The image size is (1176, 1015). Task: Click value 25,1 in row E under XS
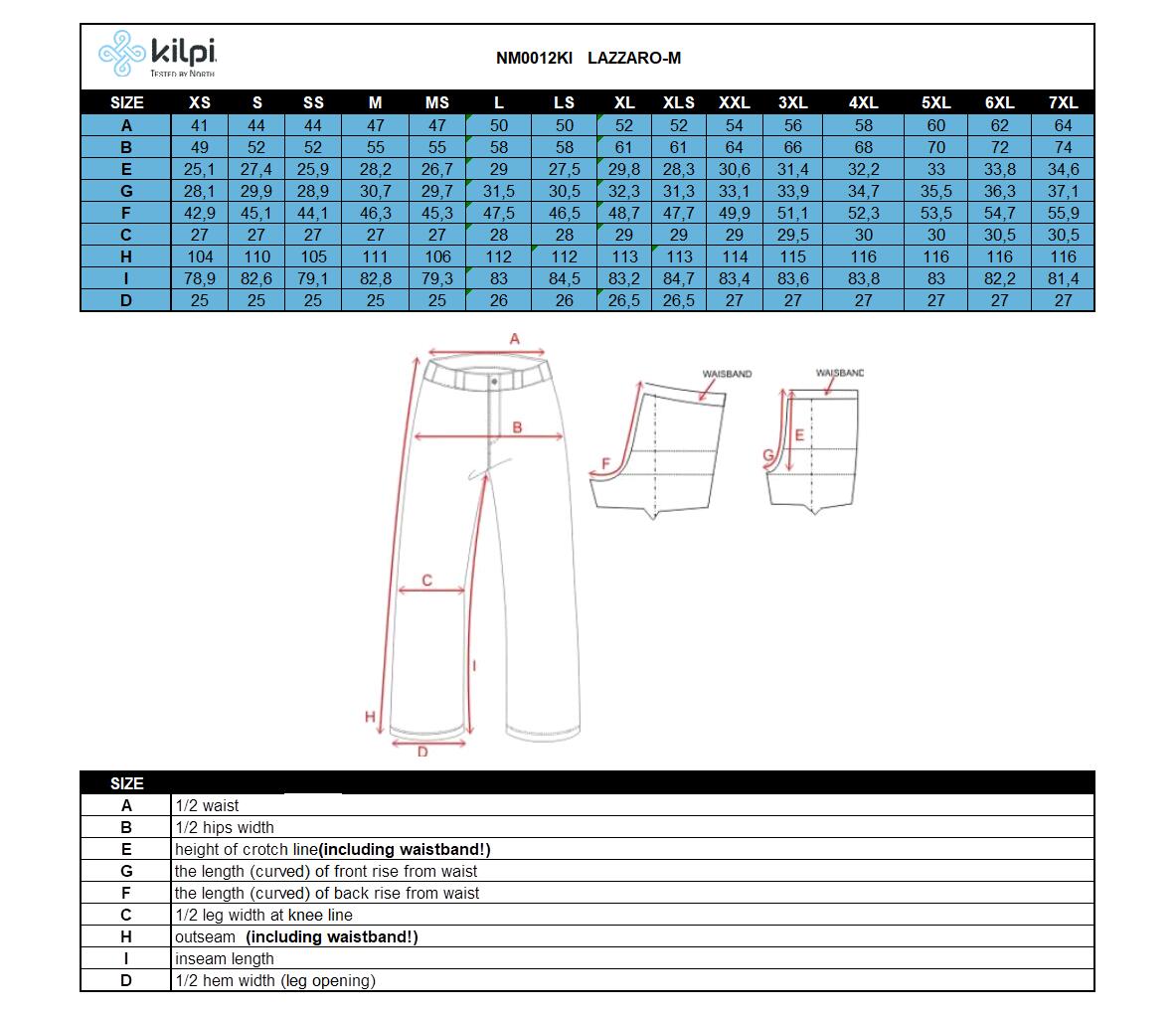click(200, 170)
